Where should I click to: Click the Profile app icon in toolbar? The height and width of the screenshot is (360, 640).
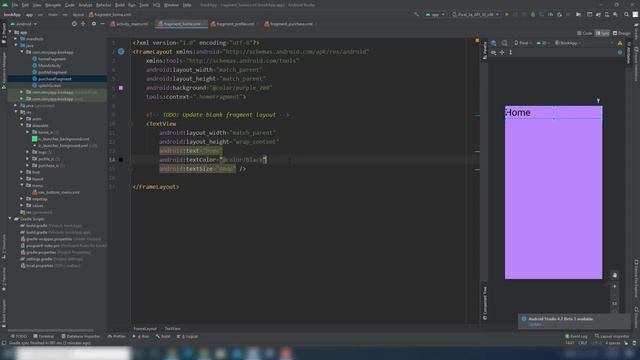pos(550,14)
